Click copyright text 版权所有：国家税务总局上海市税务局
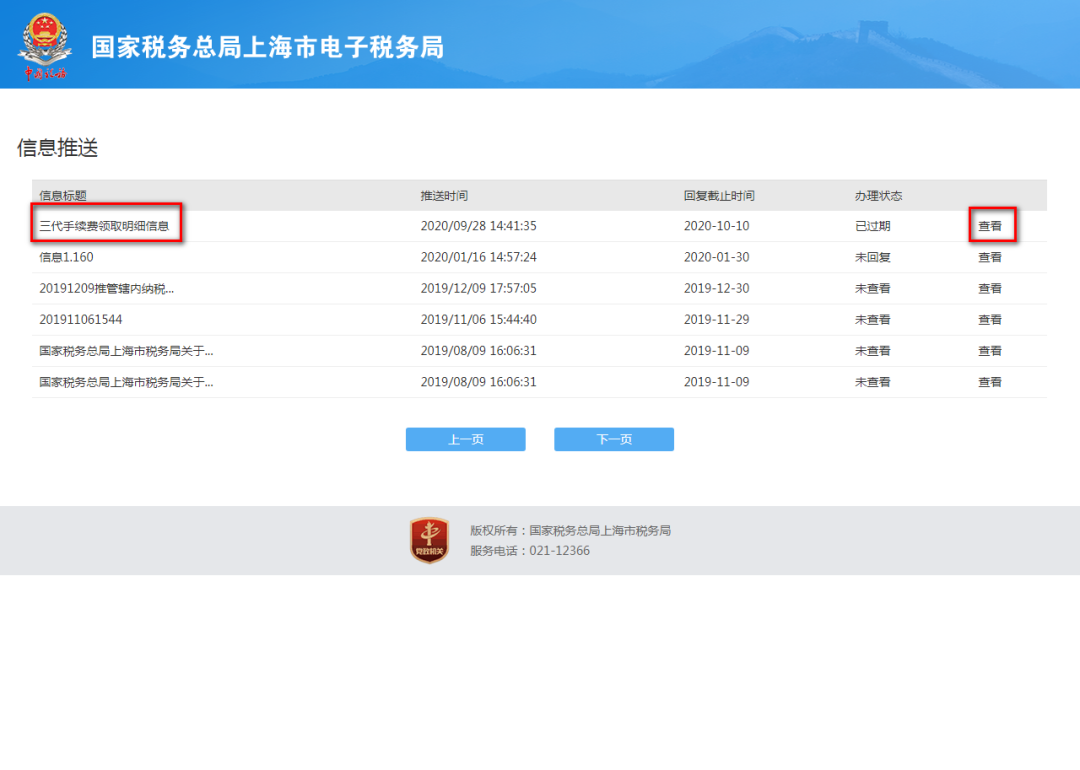This screenshot has width=1080, height=770. (570, 530)
